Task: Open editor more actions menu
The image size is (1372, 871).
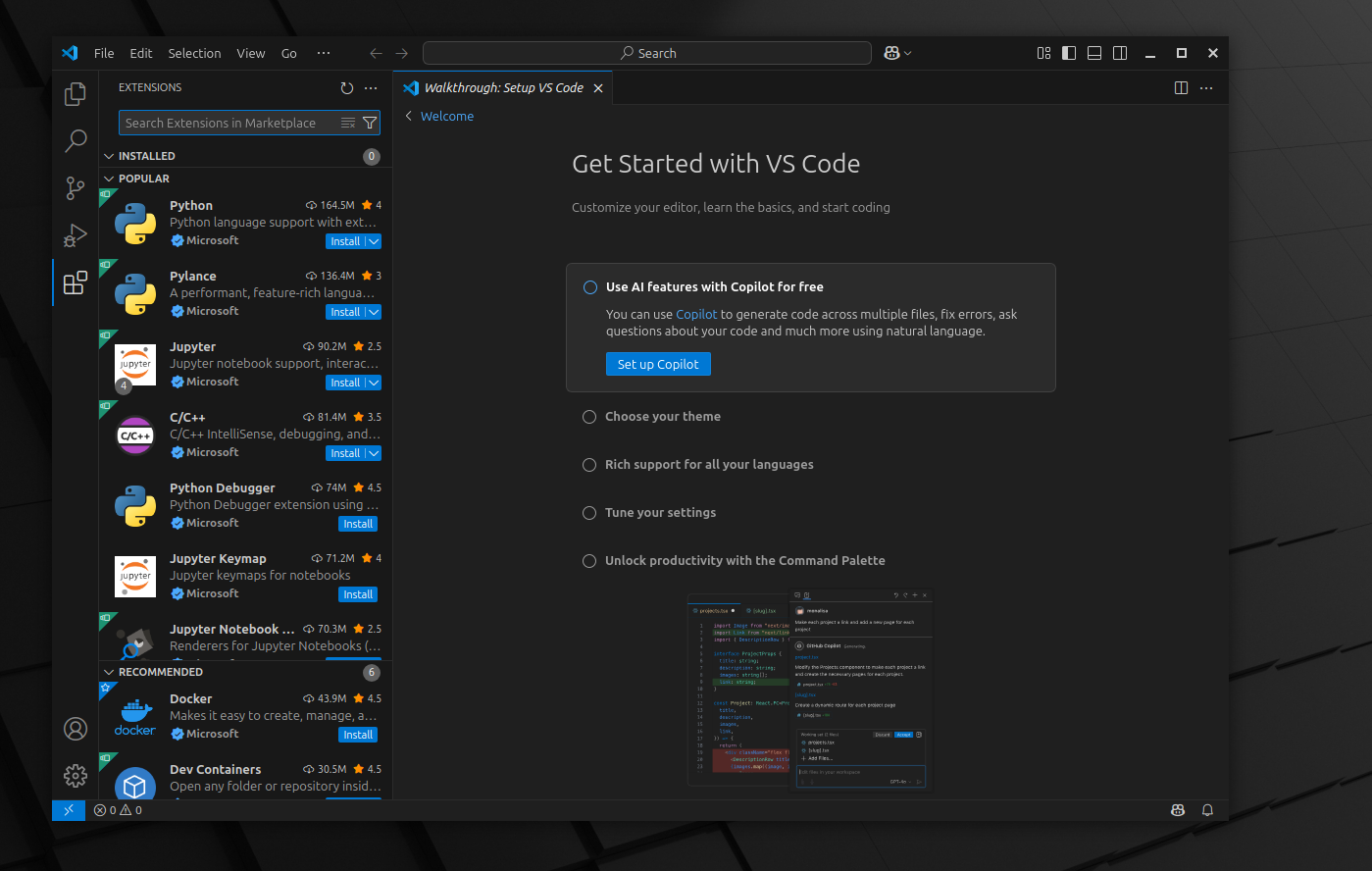Action: pyautogui.click(x=1206, y=88)
